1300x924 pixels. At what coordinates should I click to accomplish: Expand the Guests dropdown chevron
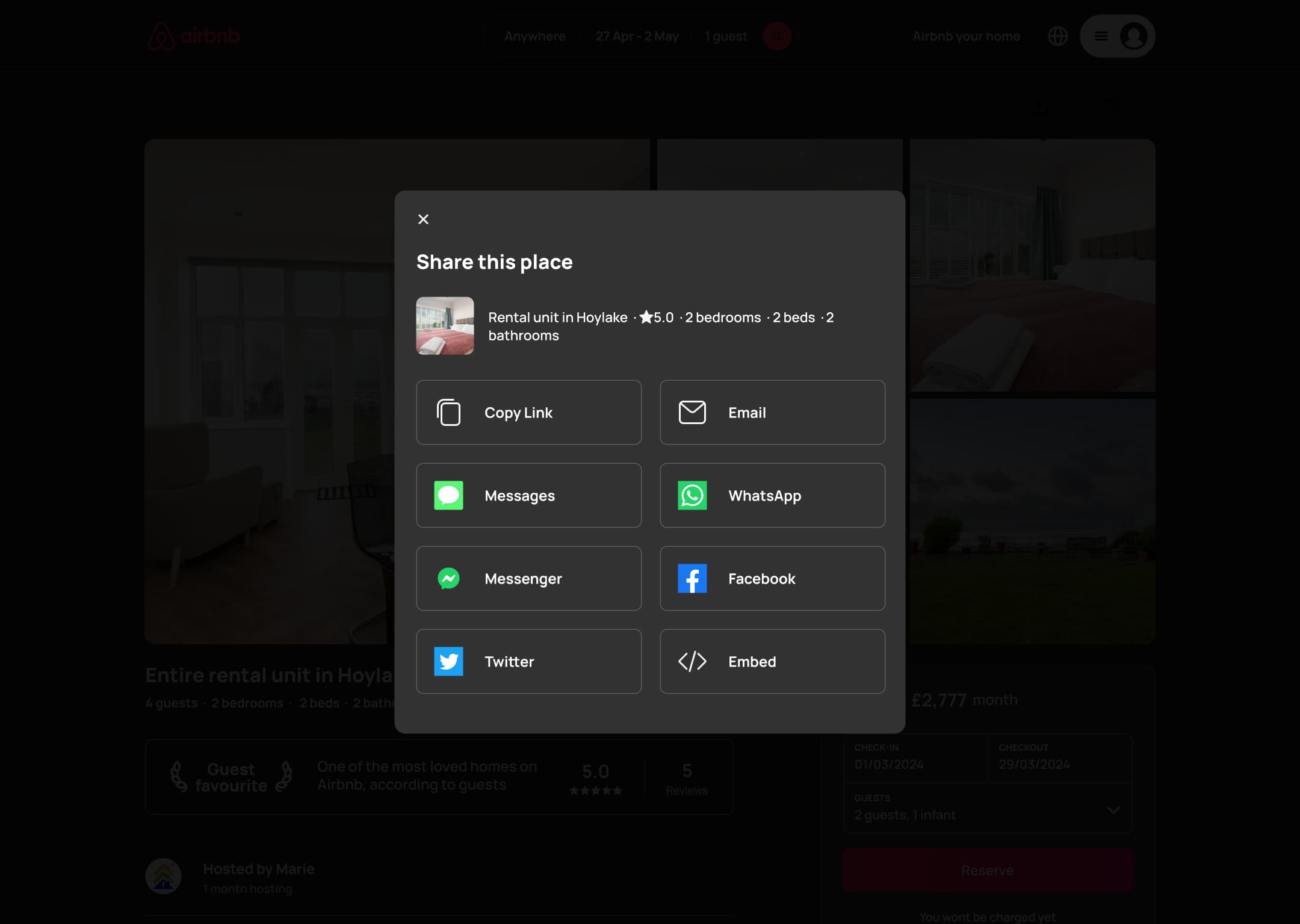click(1113, 810)
